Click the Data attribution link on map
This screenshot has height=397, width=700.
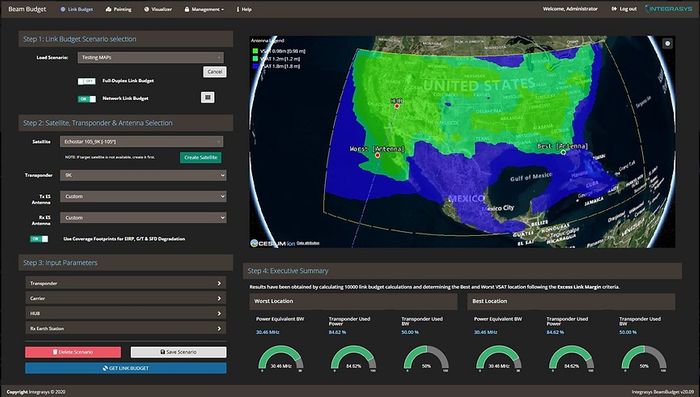pos(308,243)
